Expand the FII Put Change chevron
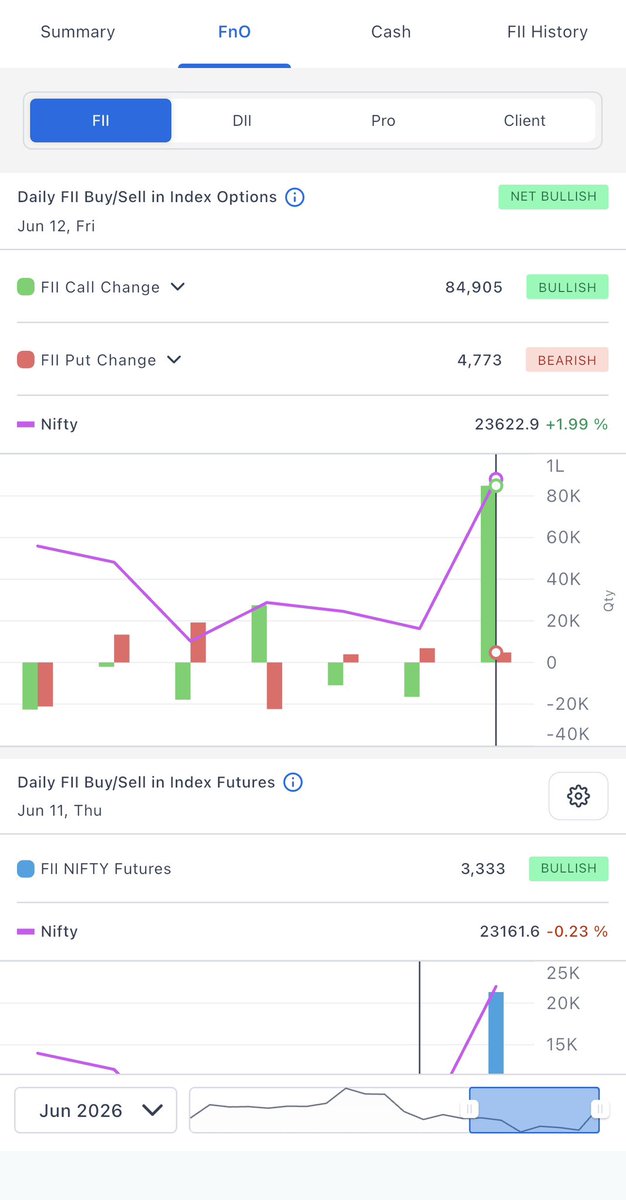 (x=174, y=360)
